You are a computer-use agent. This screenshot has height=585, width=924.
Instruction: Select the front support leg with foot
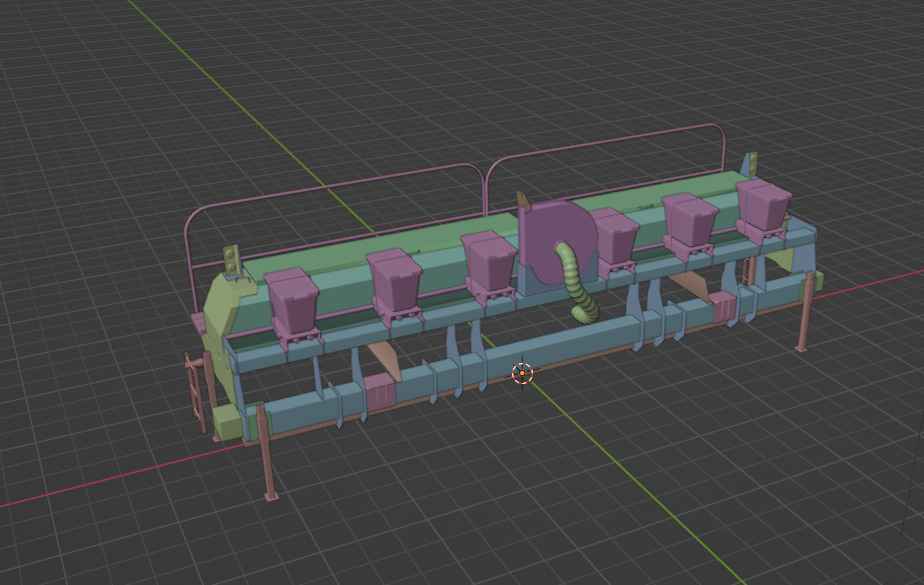point(267,452)
